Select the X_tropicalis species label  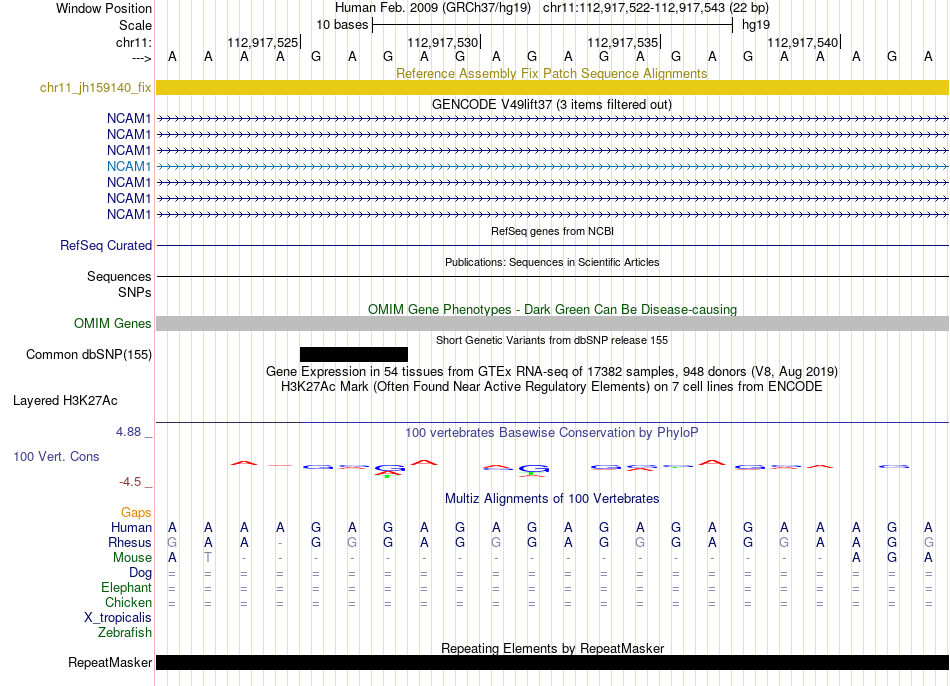click(118, 618)
